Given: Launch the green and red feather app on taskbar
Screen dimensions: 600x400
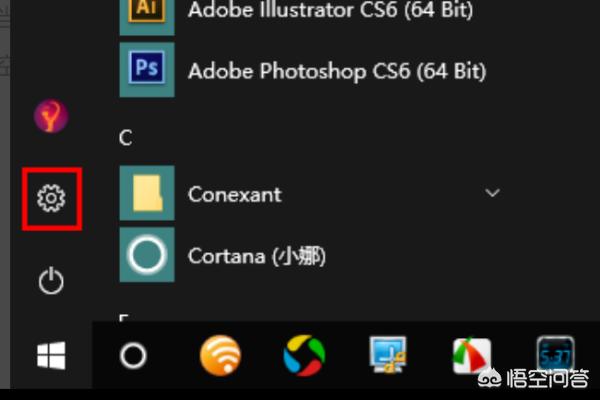Looking at the screenshot, I should (471, 356).
